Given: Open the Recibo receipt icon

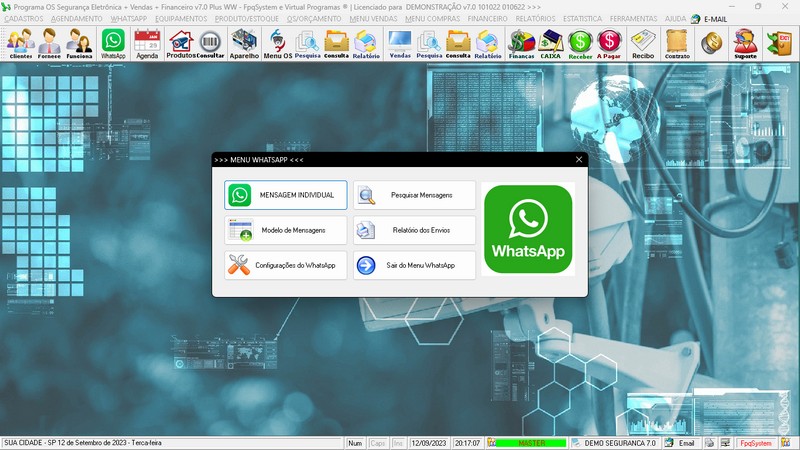Looking at the screenshot, I should tap(643, 44).
